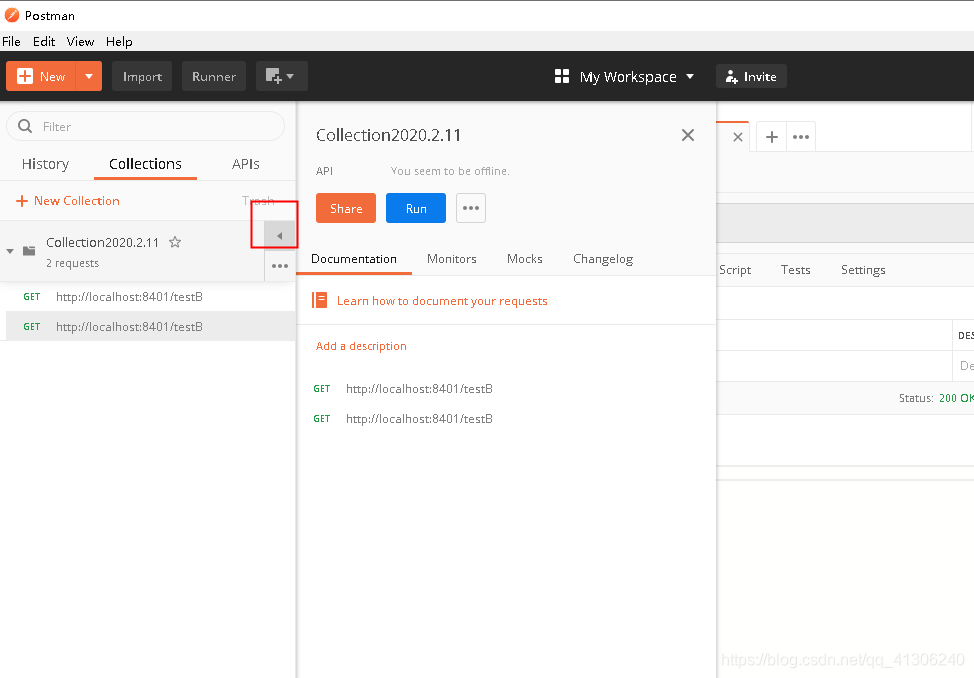Collapse collection details with left arrow
This screenshot has width=974, height=678.
point(280,236)
